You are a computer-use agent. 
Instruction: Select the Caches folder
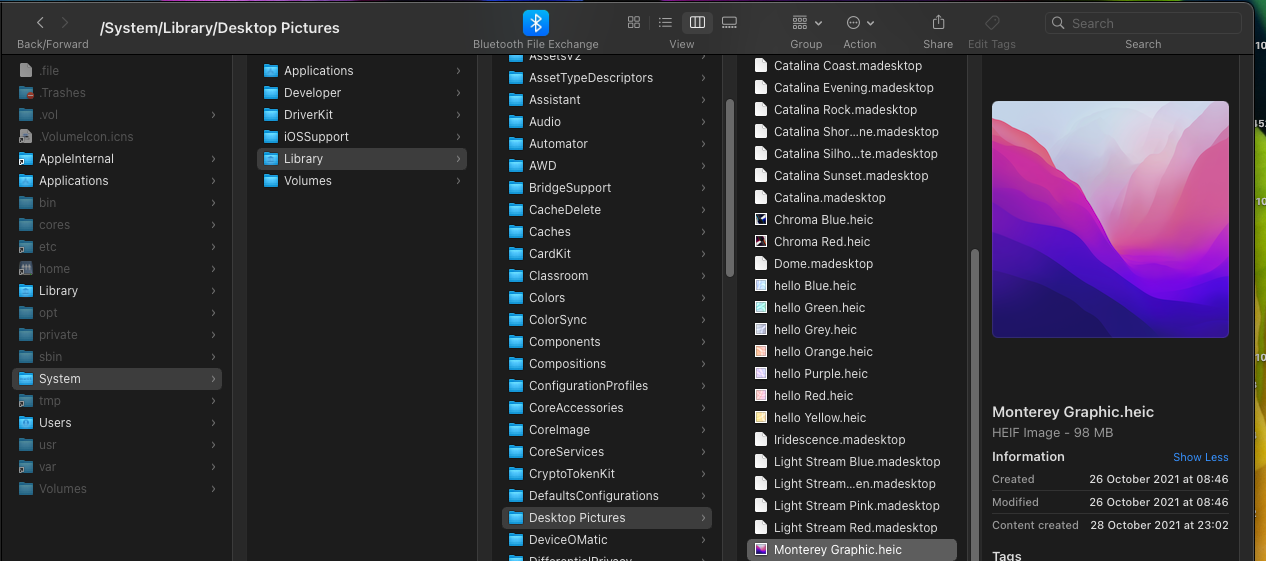[607, 232]
